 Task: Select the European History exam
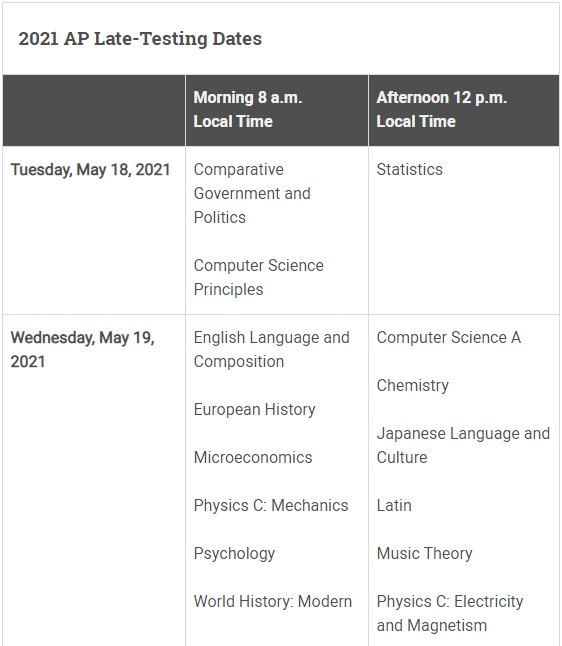[255, 410]
